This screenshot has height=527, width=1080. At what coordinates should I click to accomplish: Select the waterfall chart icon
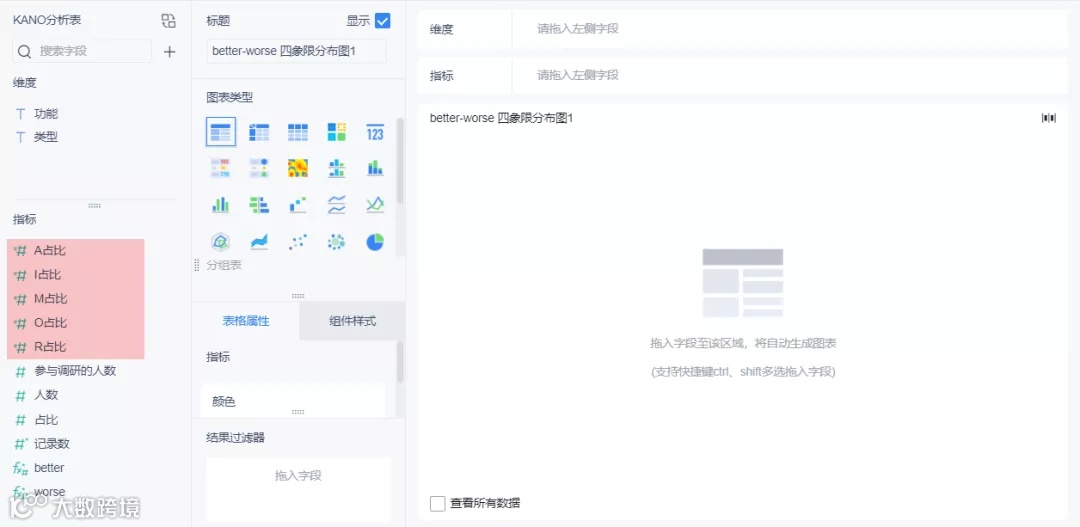pyautogui.click(x=298, y=205)
